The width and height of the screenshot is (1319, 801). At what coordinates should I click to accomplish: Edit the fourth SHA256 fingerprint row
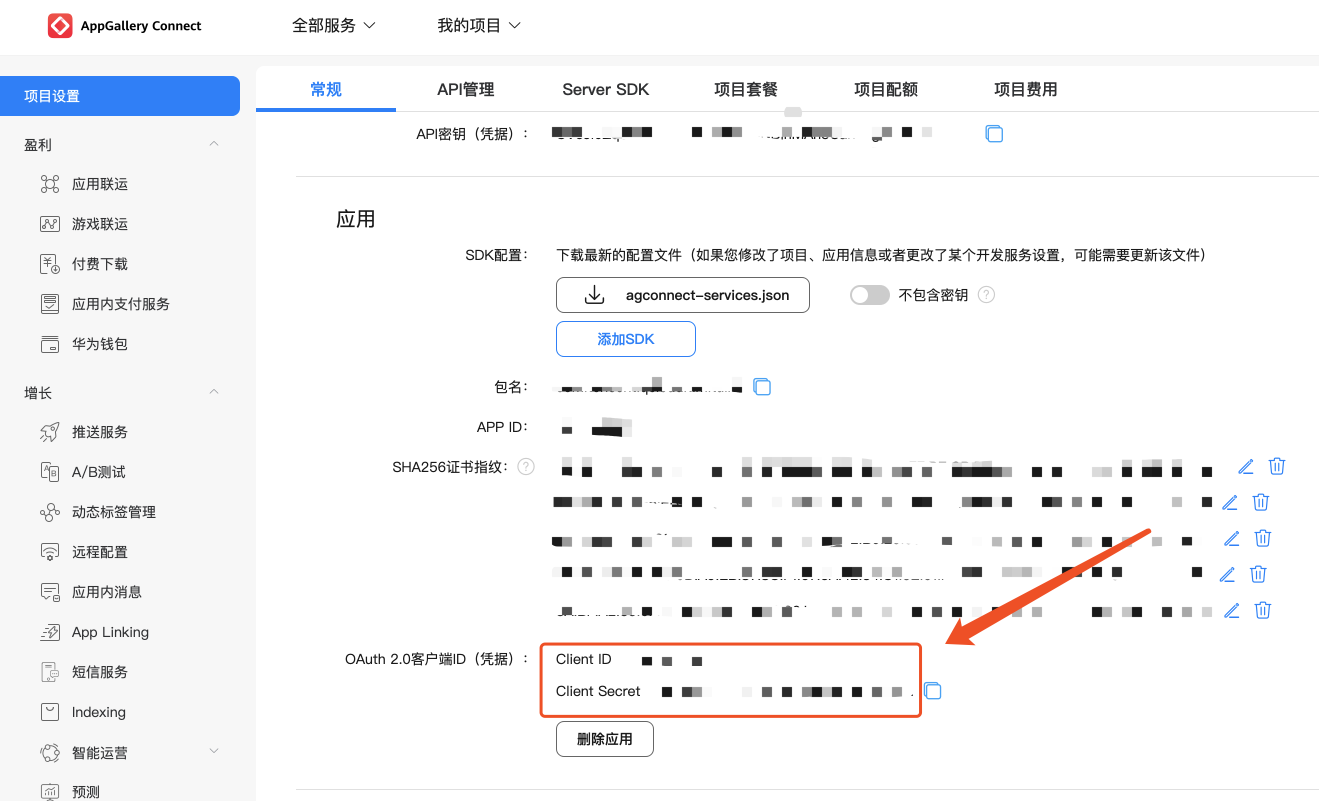tap(1228, 574)
